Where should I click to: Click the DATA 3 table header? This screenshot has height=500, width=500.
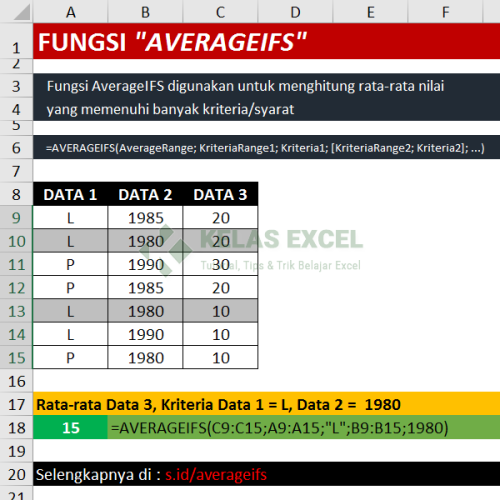(220, 194)
